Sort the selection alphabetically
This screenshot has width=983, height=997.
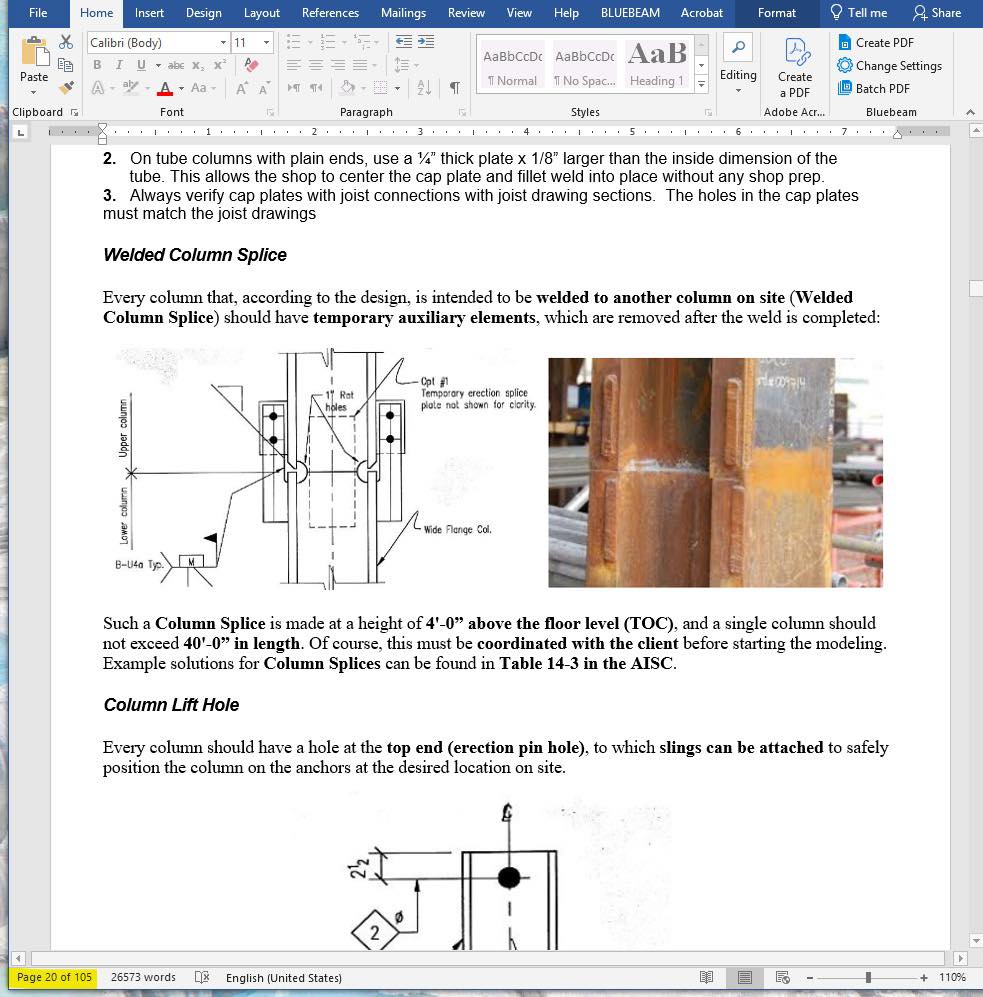[424, 88]
